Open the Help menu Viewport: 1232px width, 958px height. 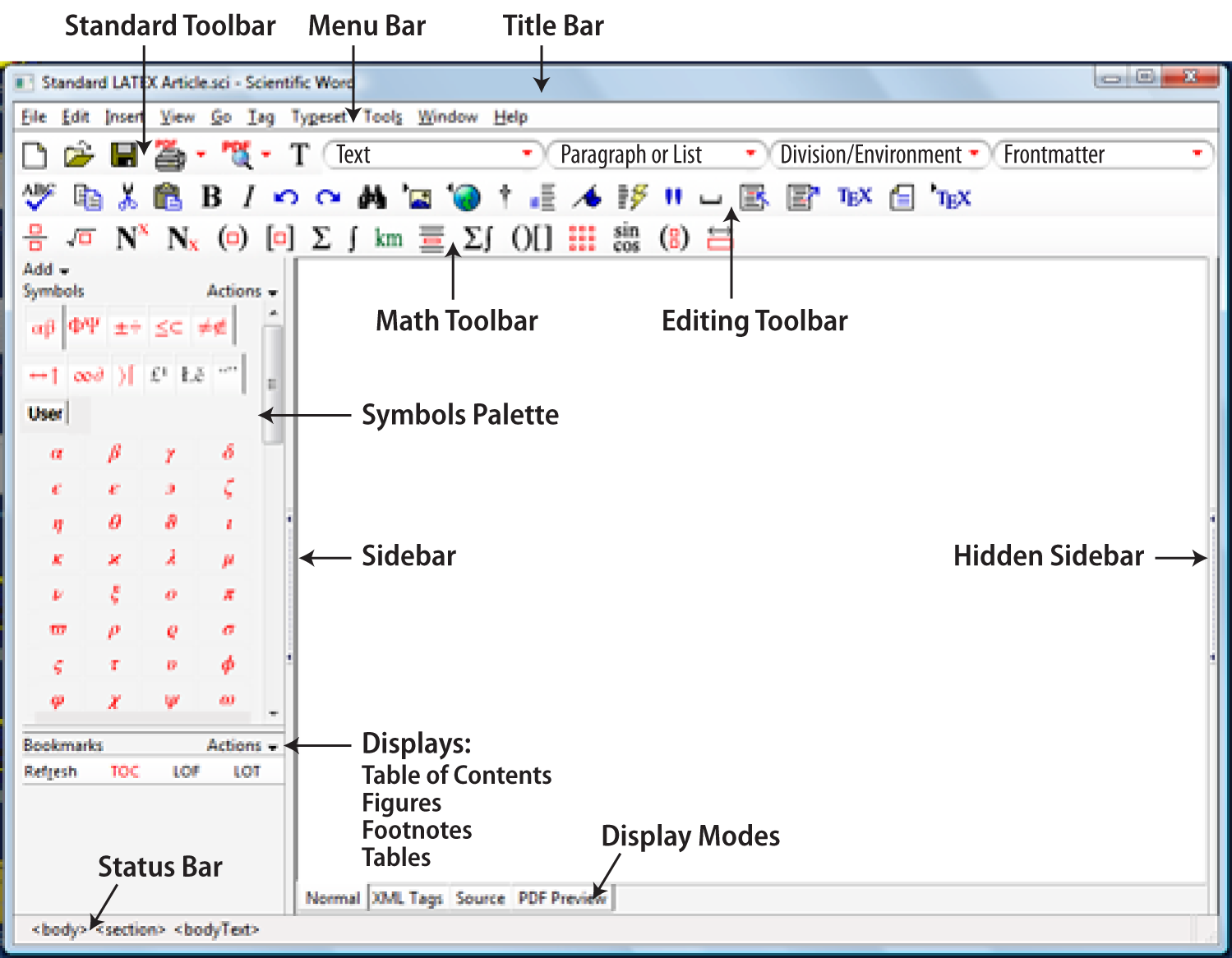(510, 117)
